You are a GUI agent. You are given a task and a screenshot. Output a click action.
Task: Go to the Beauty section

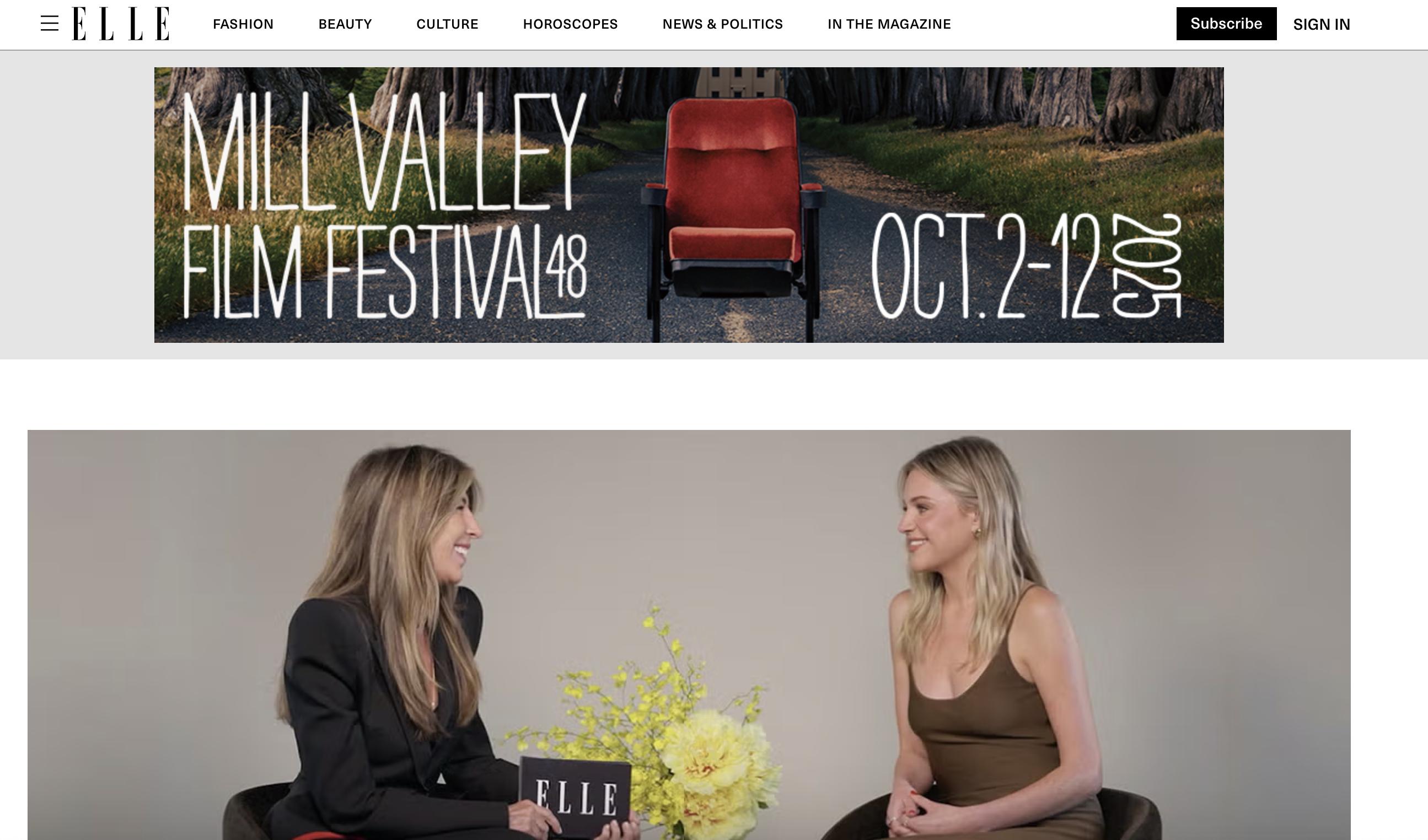345,24
